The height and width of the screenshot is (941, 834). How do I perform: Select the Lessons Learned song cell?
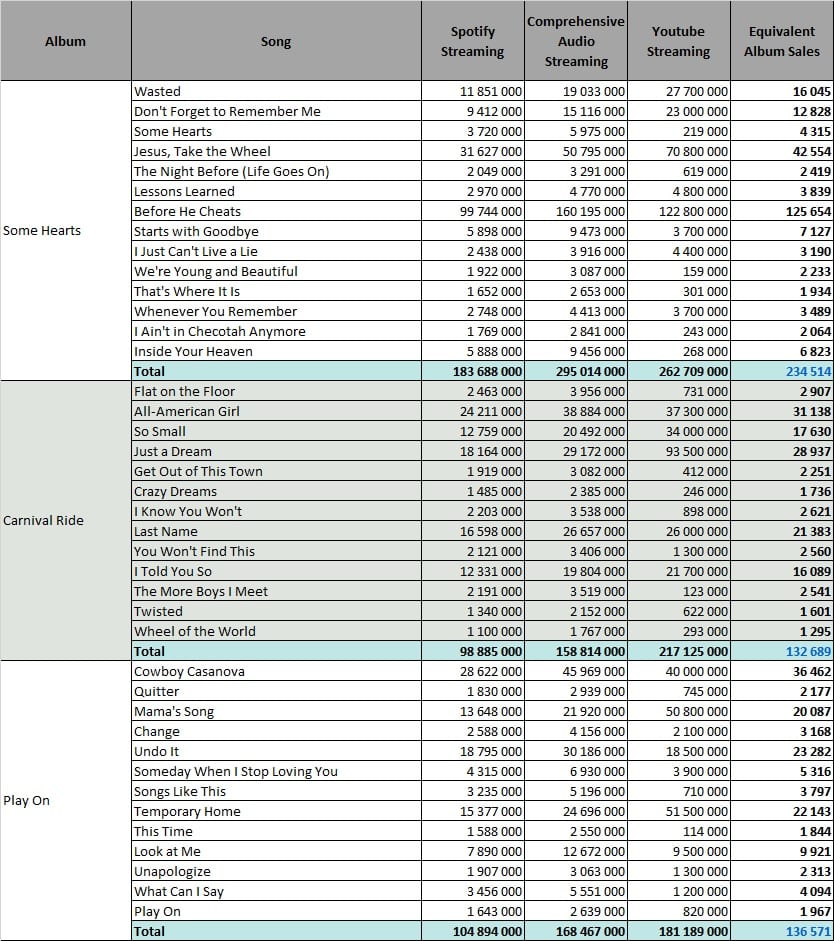click(x=276, y=191)
